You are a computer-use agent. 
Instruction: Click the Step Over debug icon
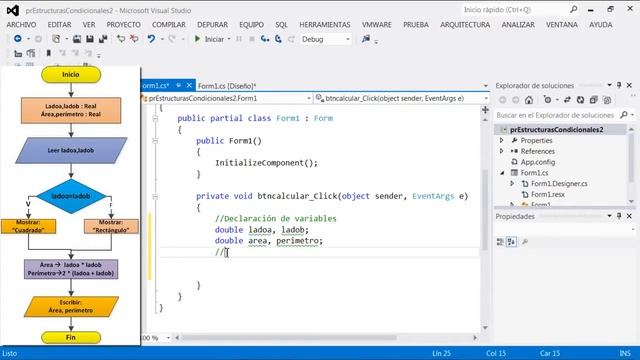tap(278, 39)
